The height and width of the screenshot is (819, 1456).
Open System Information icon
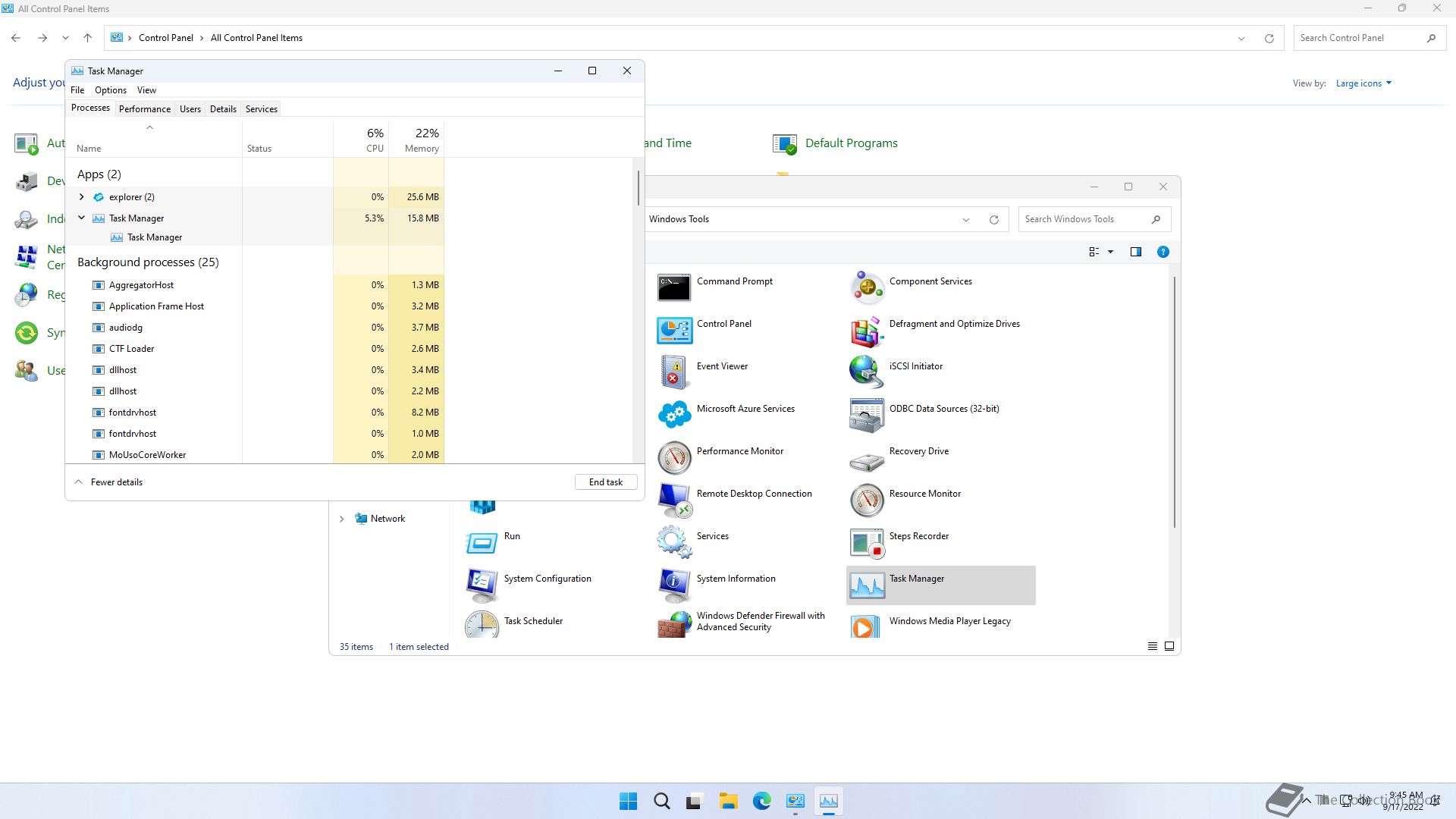(x=674, y=585)
